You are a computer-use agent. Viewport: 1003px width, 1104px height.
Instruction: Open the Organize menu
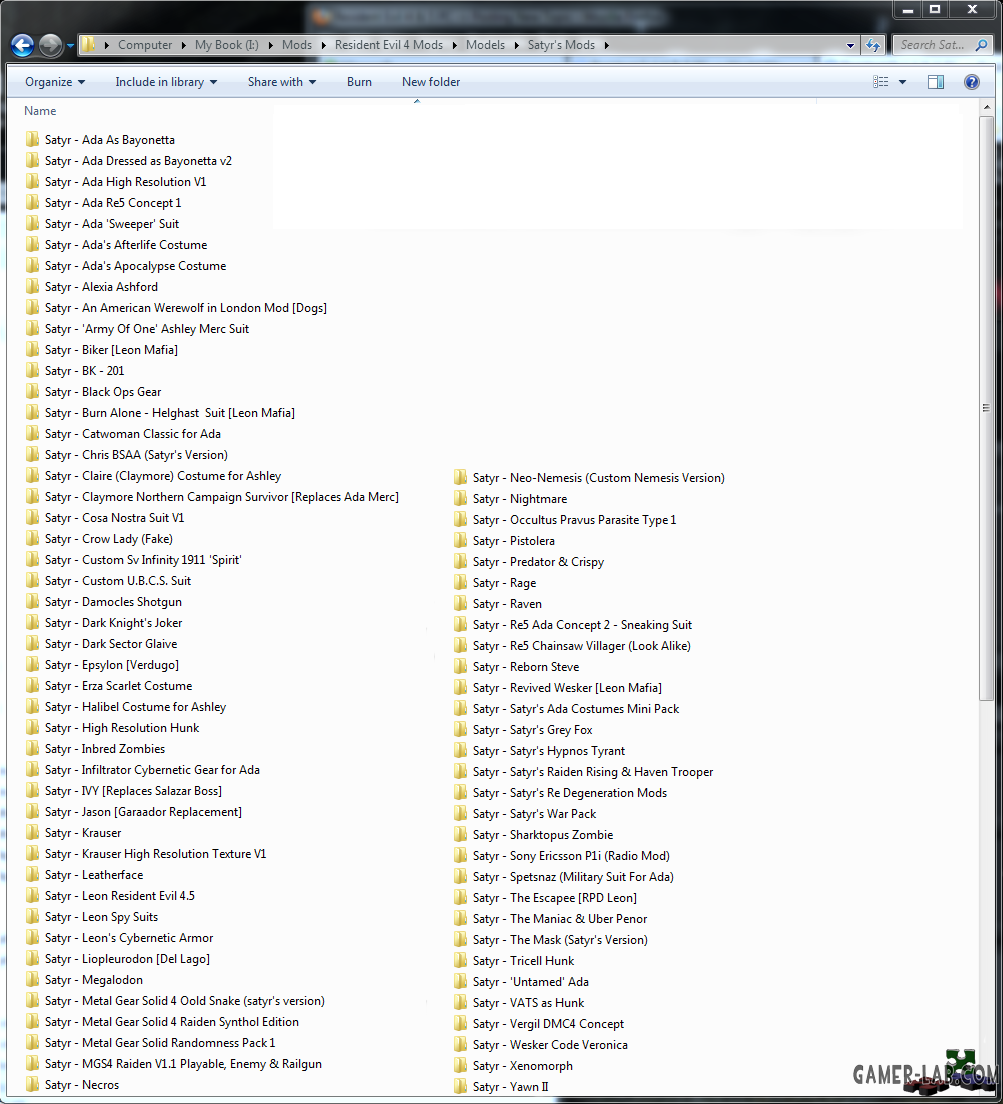pos(55,82)
